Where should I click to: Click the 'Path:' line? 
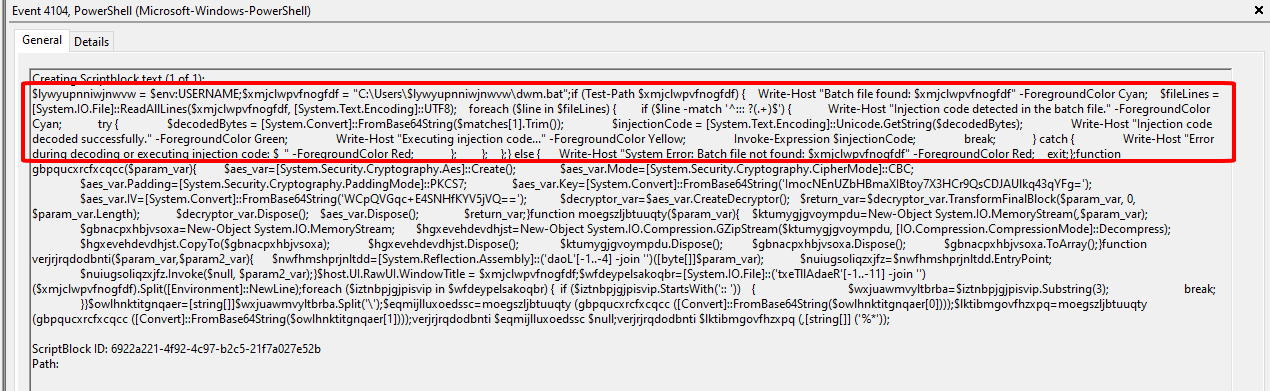pyautogui.click(x=45, y=363)
